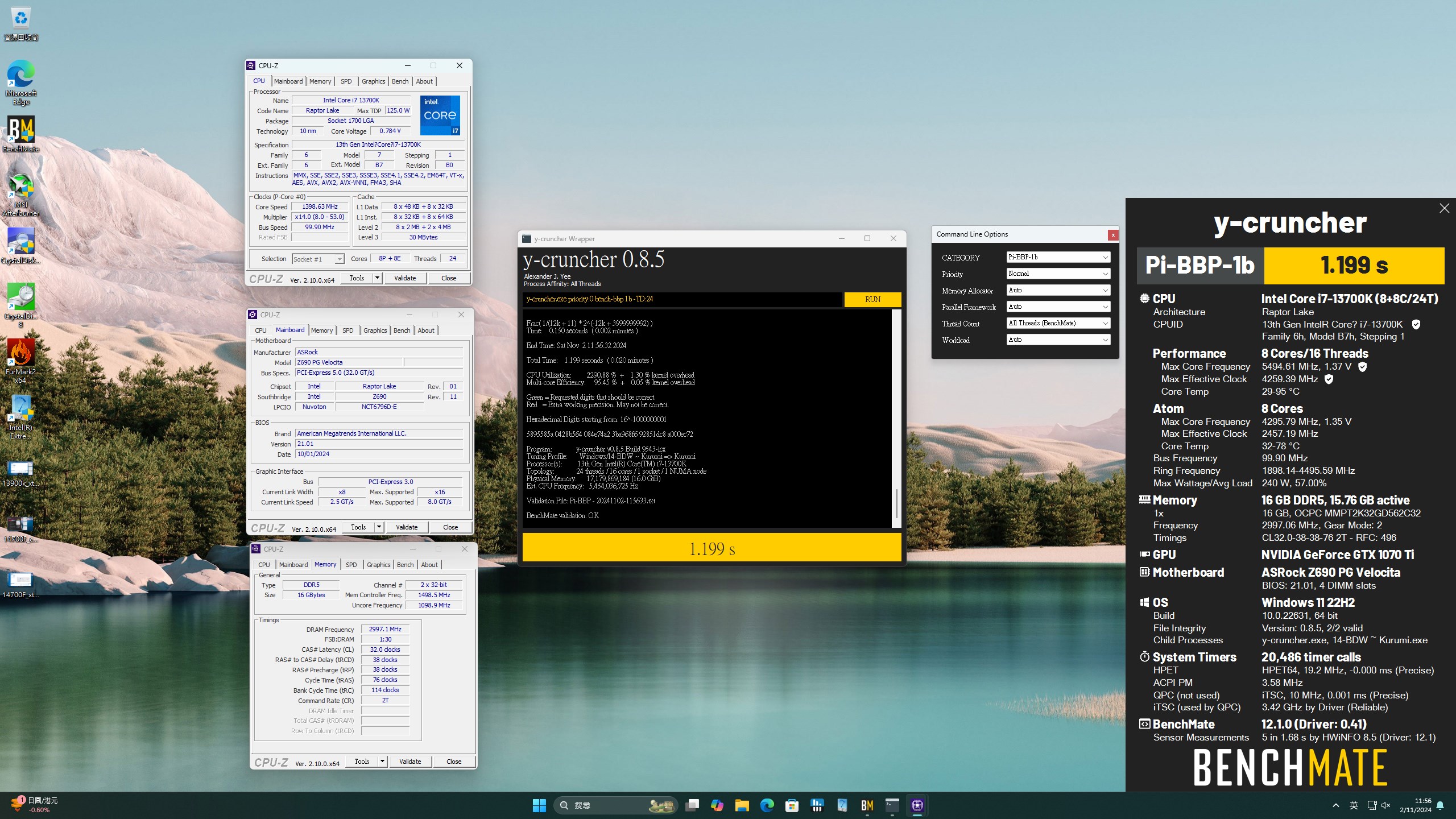Open Task View in the taskbar
The image size is (1456, 819).
[692, 805]
